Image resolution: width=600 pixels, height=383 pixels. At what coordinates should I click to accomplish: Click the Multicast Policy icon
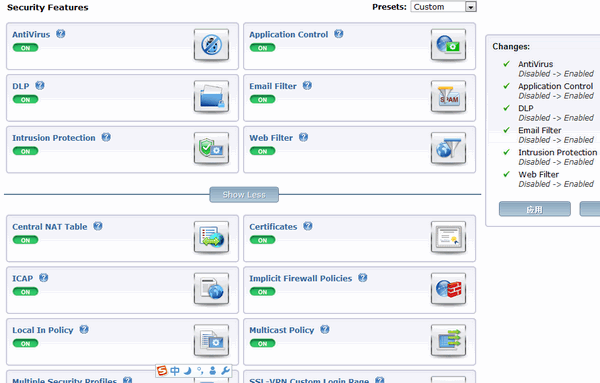[x=448, y=341]
